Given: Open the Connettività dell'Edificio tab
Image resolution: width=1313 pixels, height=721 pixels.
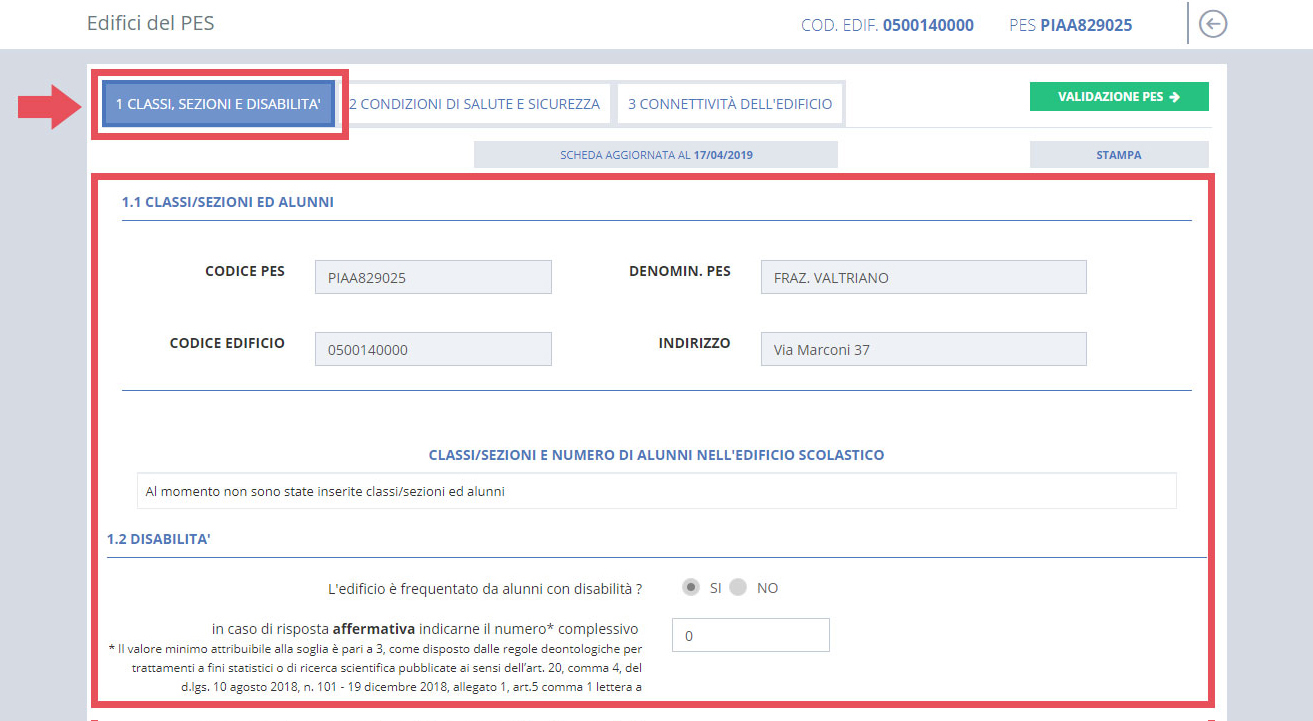Looking at the screenshot, I should tap(730, 104).
